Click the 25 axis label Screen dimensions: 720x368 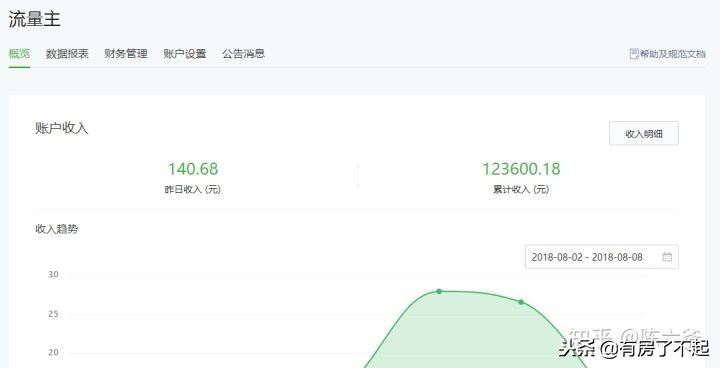coord(53,314)
